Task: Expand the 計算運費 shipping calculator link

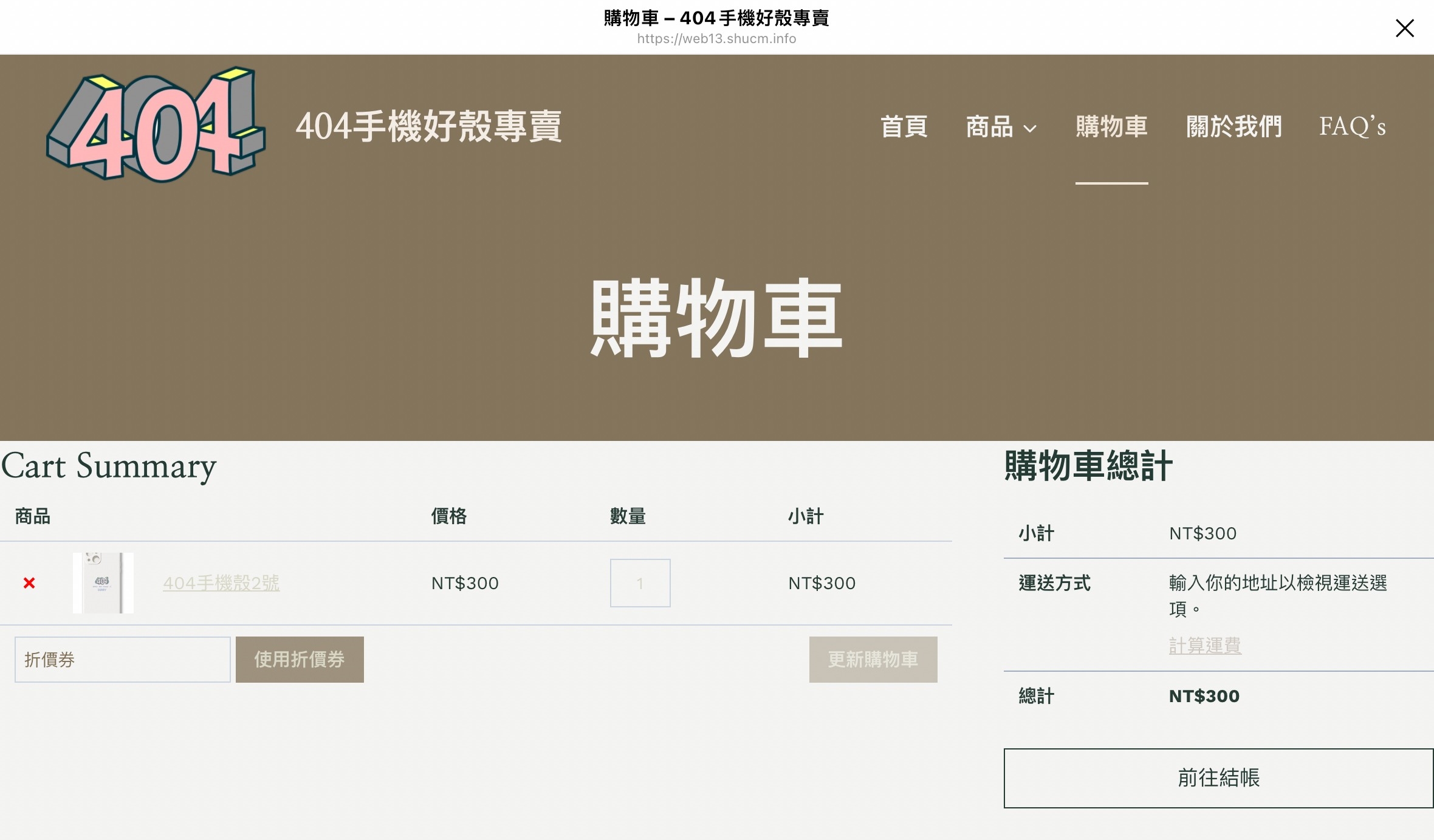Action: tap(1204, 645)
